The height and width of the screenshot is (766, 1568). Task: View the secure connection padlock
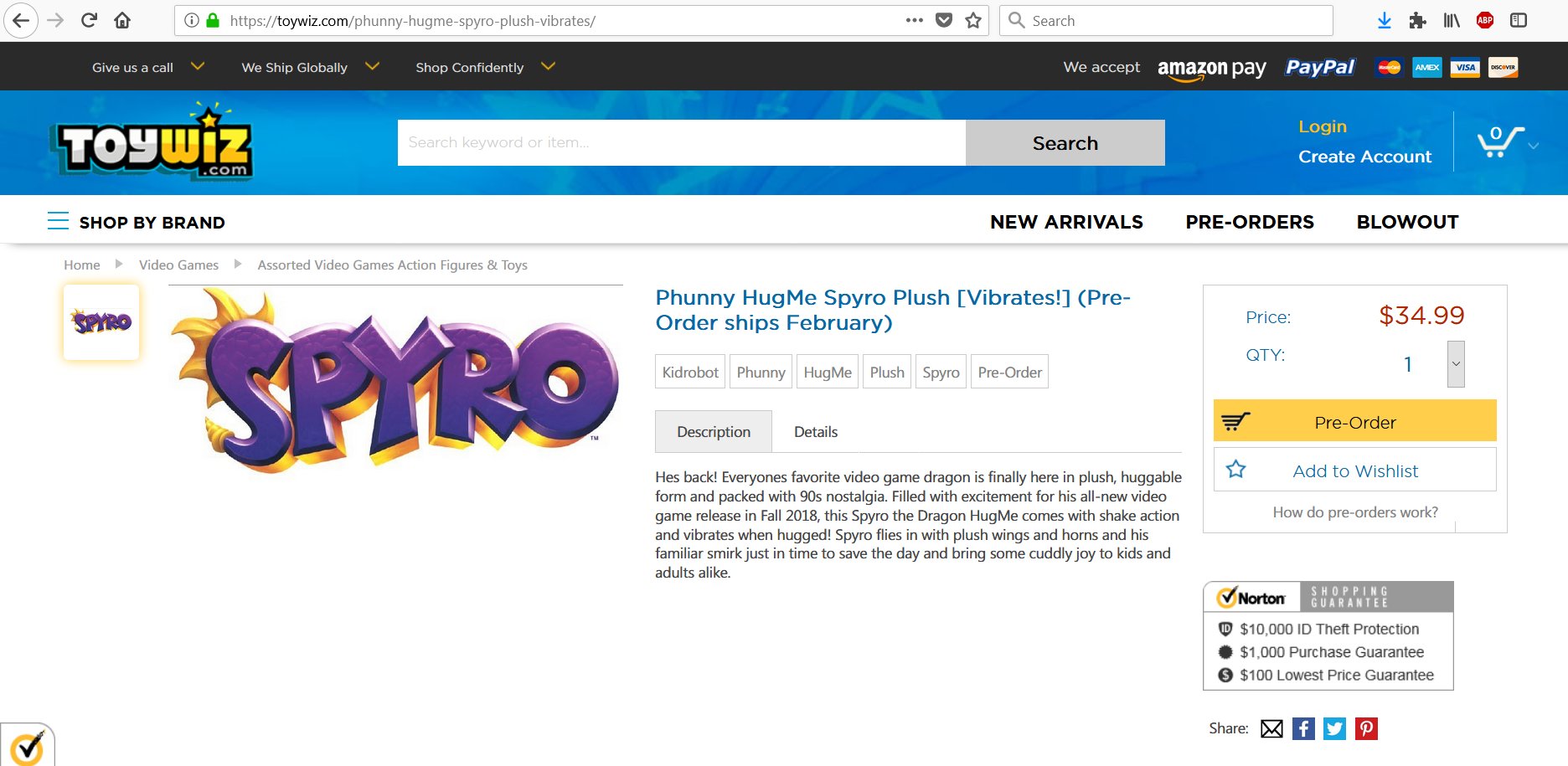click(x=213, y=20)
